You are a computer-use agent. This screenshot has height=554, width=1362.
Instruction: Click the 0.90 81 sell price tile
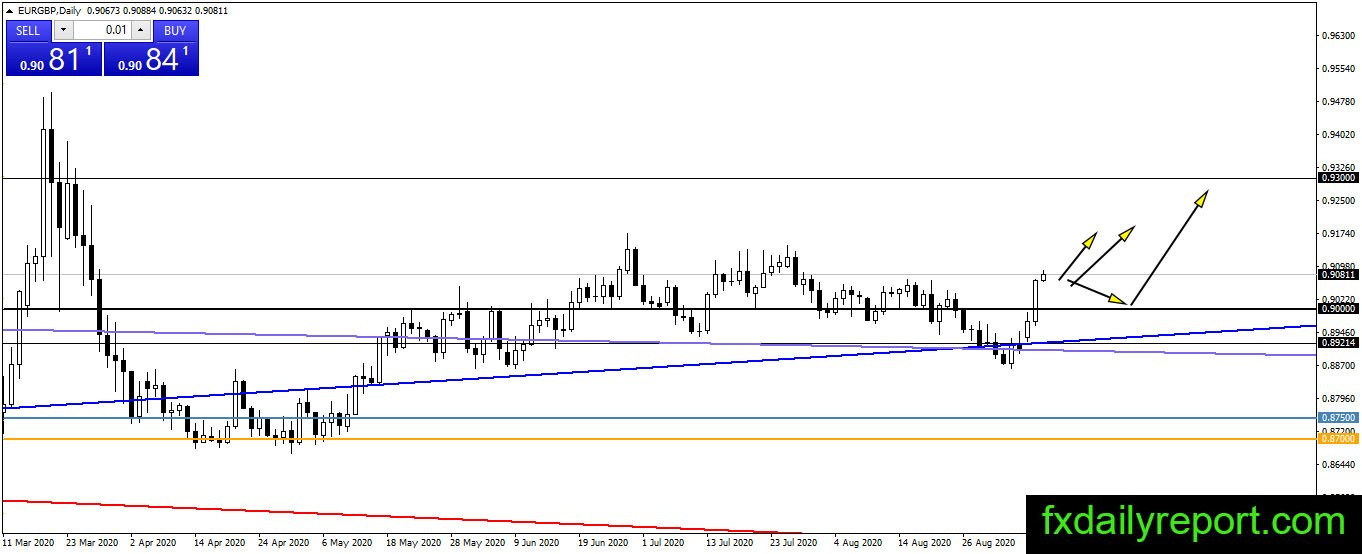54,58
